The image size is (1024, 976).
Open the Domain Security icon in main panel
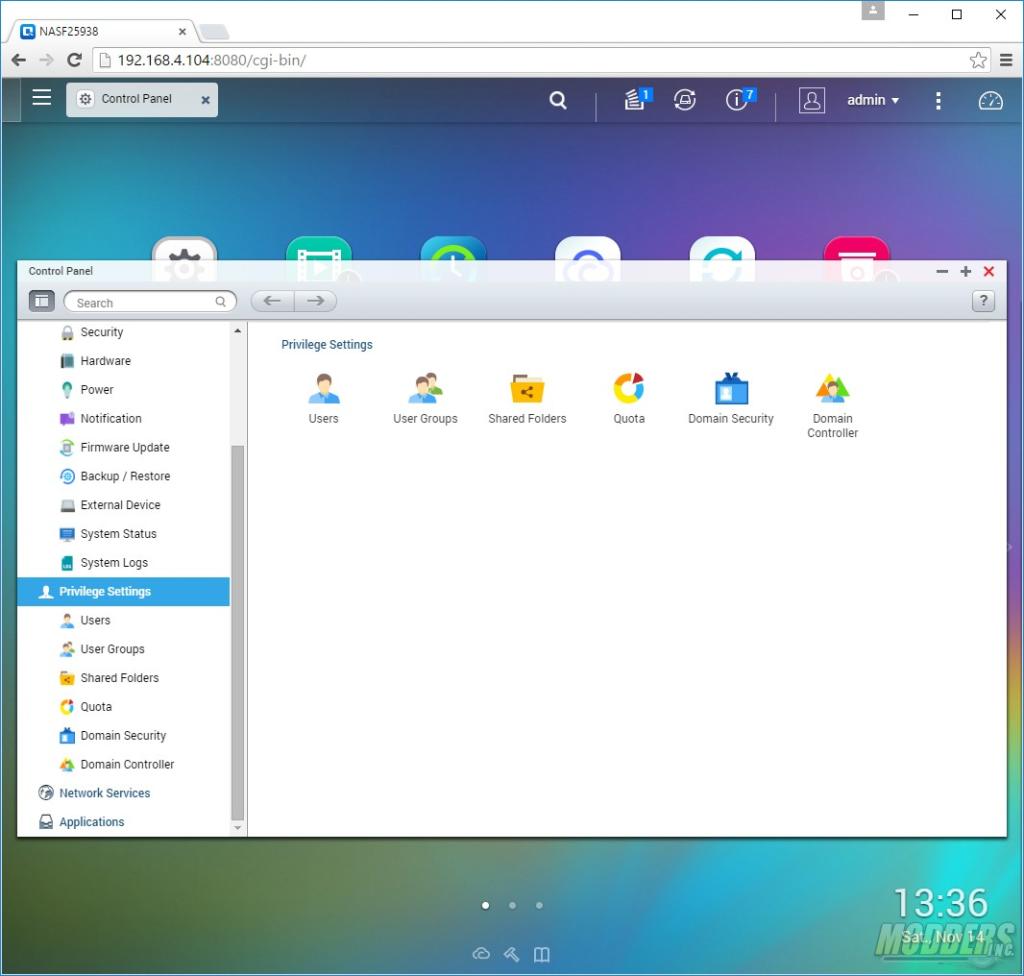pyautogui.click(x=731, y=389)
